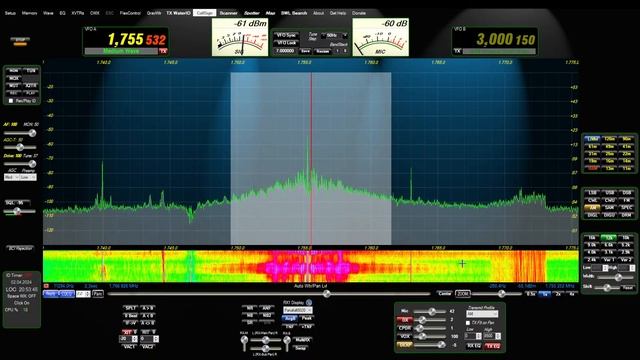The width and height of the screenshot is (640, 360).
Task: Open the EQ menu item
Action: 62,13
